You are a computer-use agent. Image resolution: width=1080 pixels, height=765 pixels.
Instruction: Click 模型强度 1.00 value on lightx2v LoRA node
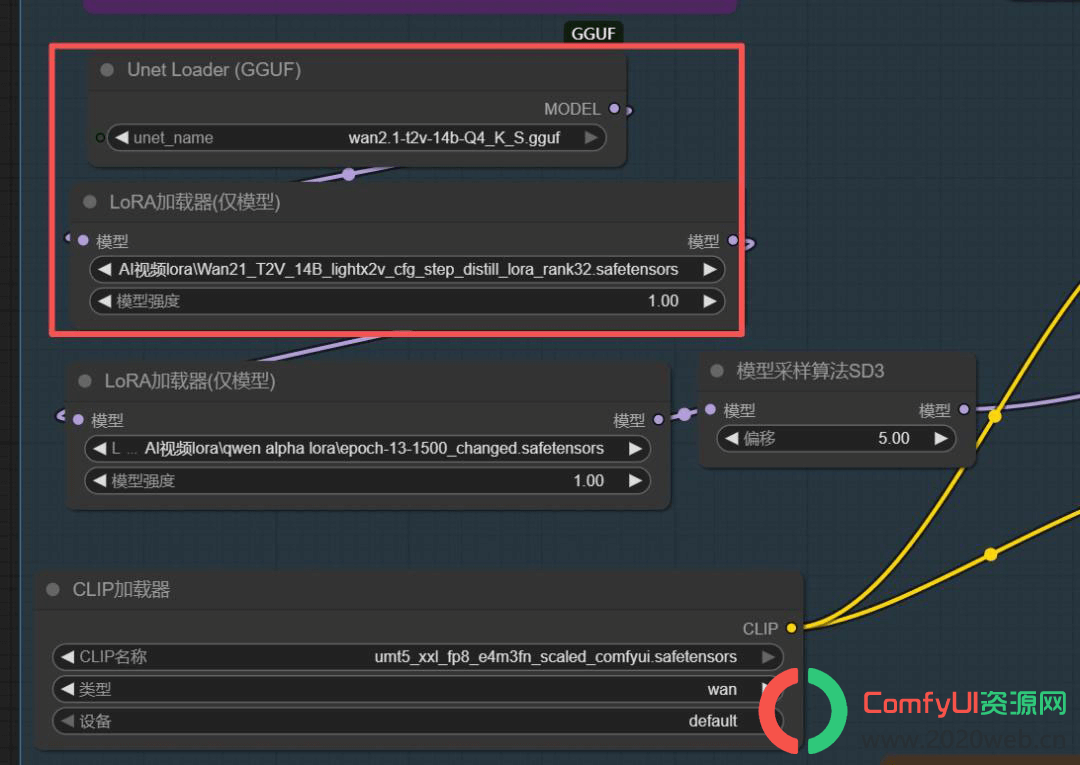point(663,301)
